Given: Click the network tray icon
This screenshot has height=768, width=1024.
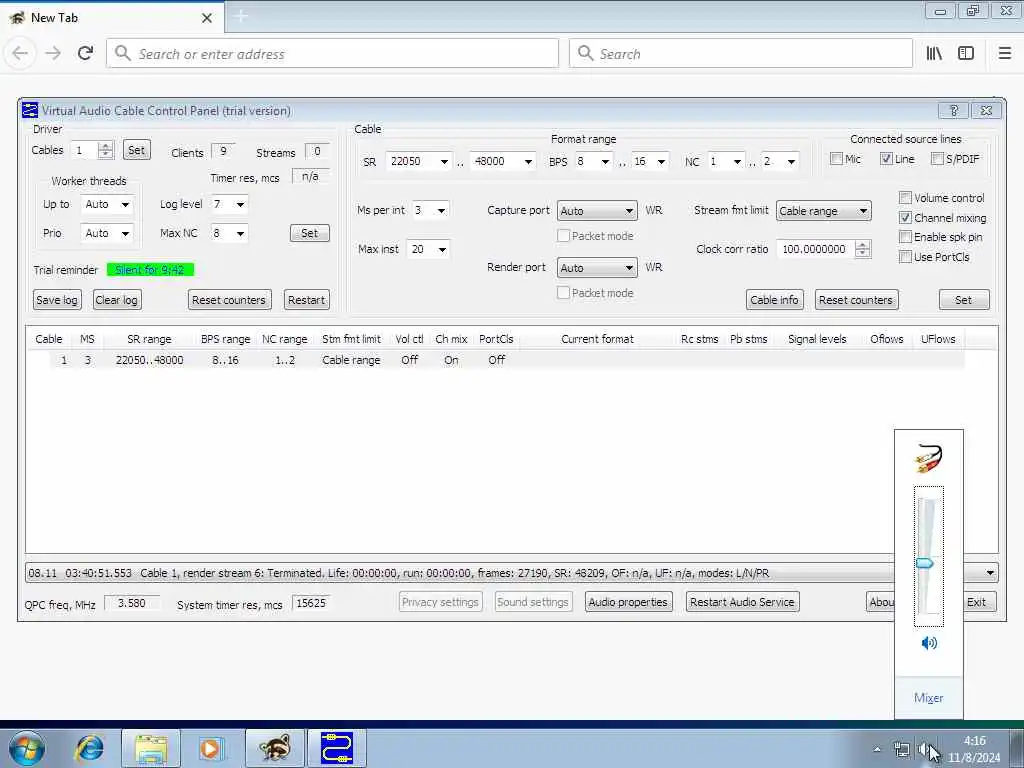Looking at the screenshot, I should (902, 750).
